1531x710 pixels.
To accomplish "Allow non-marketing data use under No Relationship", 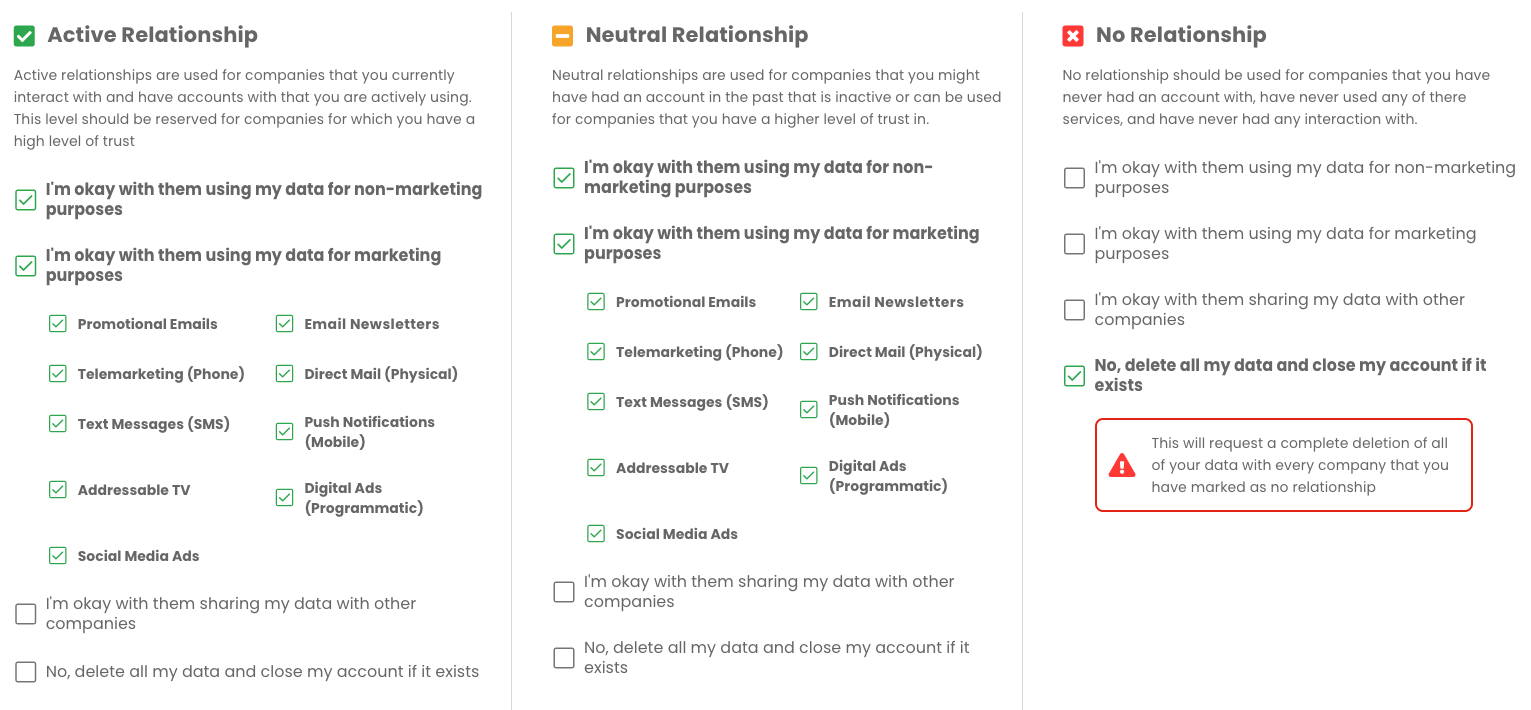I will [x=1074, y=178].
